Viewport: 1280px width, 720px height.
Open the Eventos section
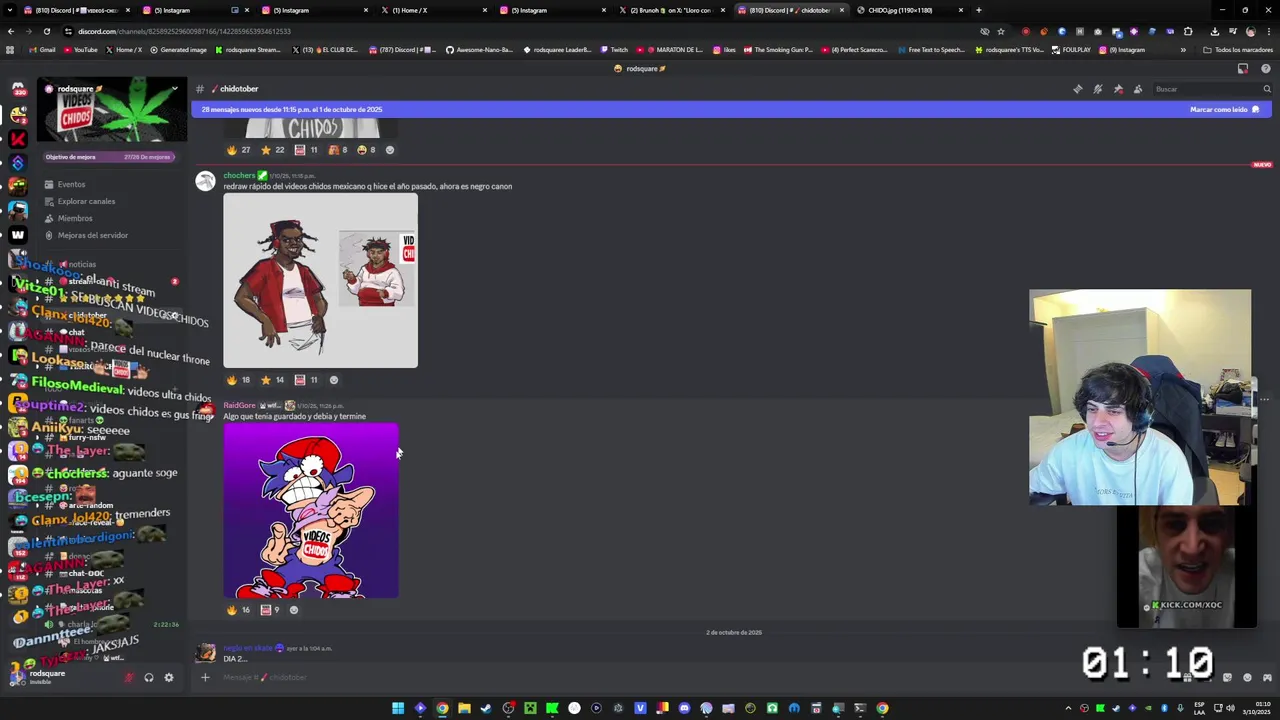click(71, 184)
